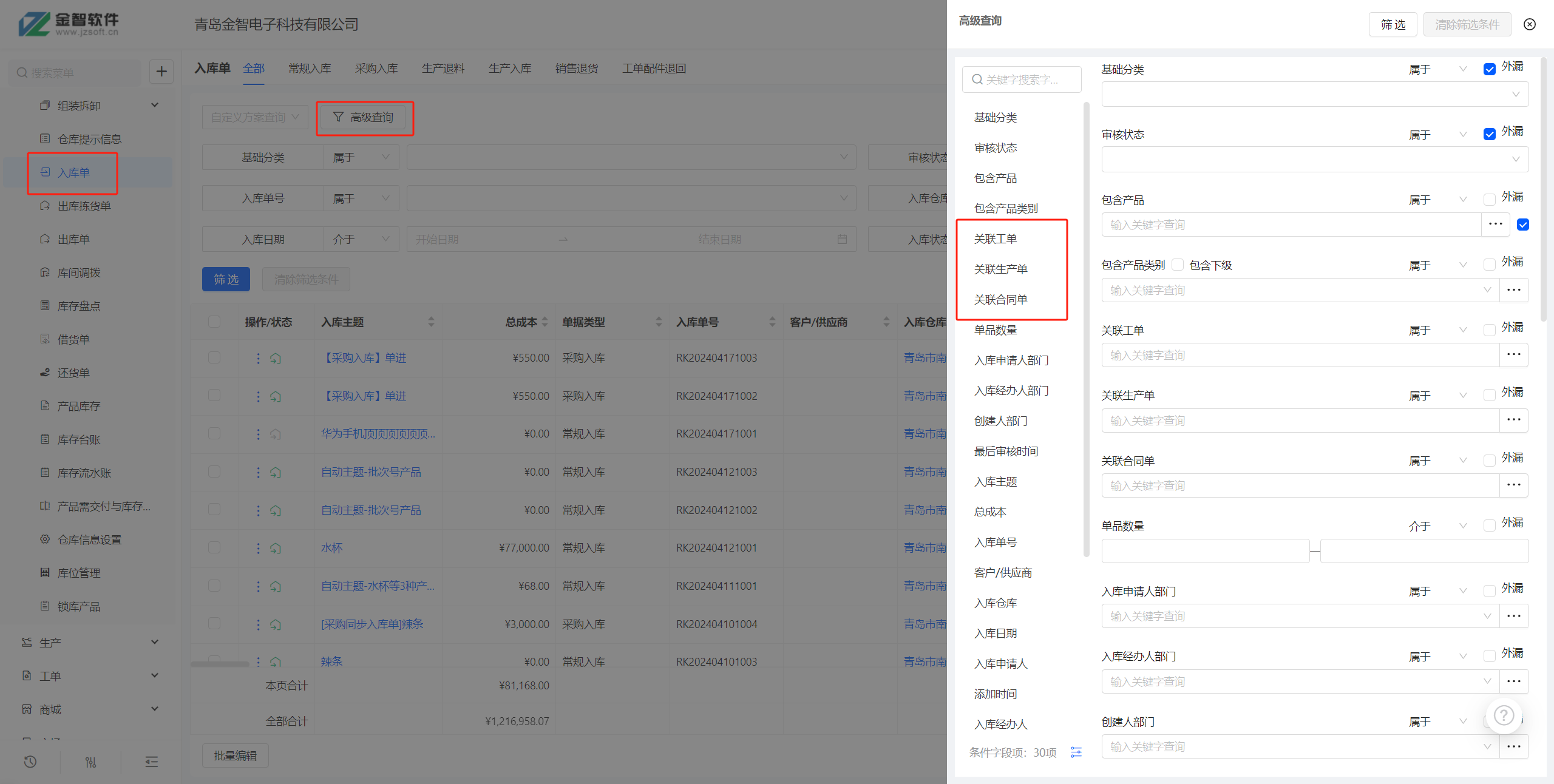Viewport: 1554px width, 784px height.
Task: Close the advanced query panel
Action: (1529, 24)
